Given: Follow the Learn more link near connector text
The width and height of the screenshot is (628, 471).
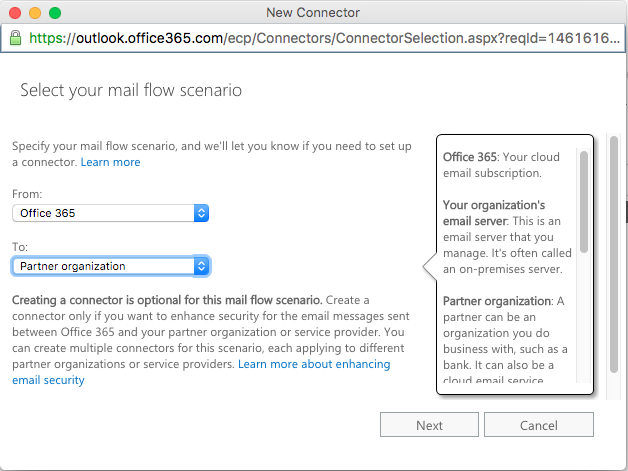Looking at the screenshot, I should click(x=111, y=162).
